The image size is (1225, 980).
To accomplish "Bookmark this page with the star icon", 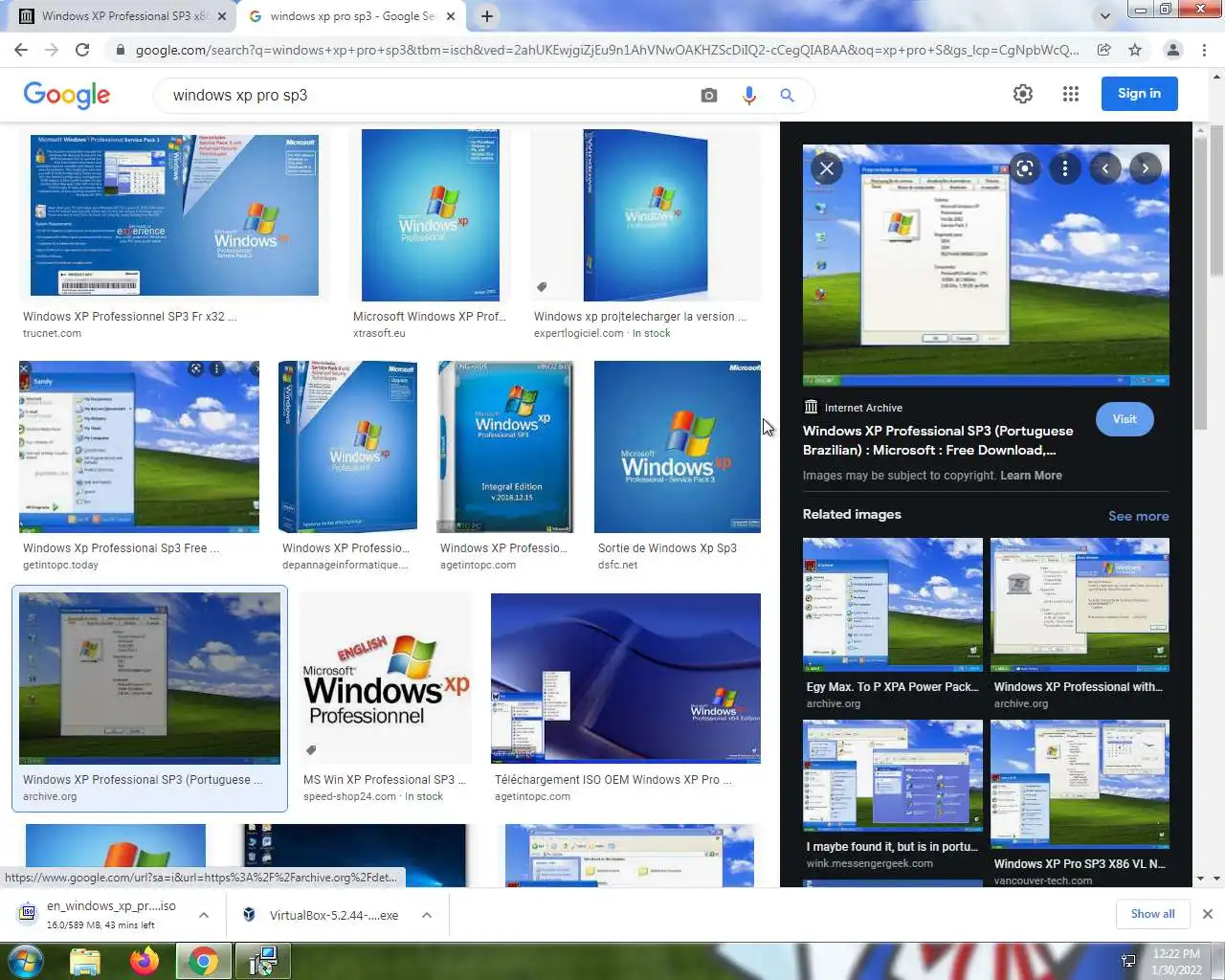I will click(1135, 50).
